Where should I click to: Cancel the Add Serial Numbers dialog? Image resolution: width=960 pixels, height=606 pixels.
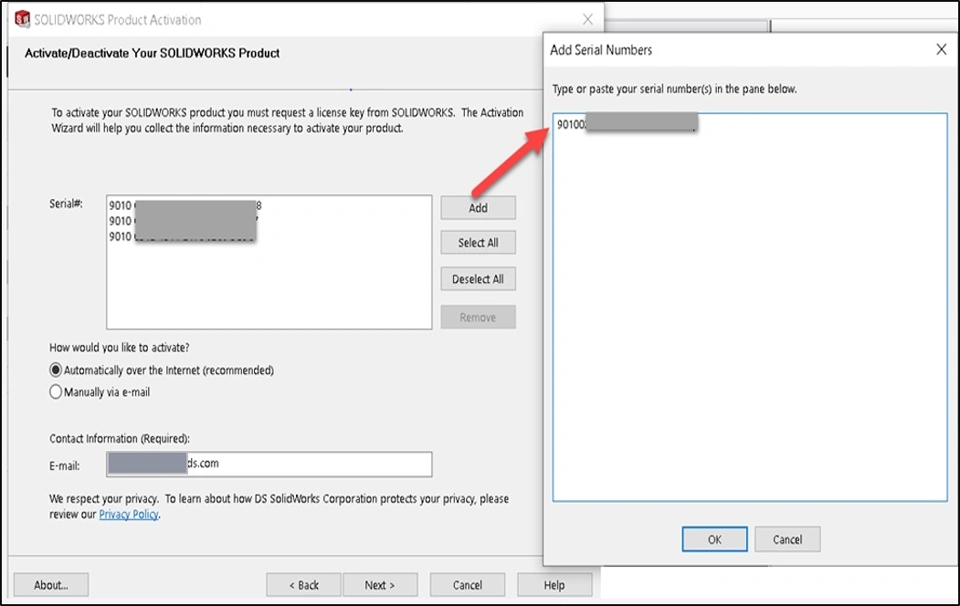click(787, 539)
